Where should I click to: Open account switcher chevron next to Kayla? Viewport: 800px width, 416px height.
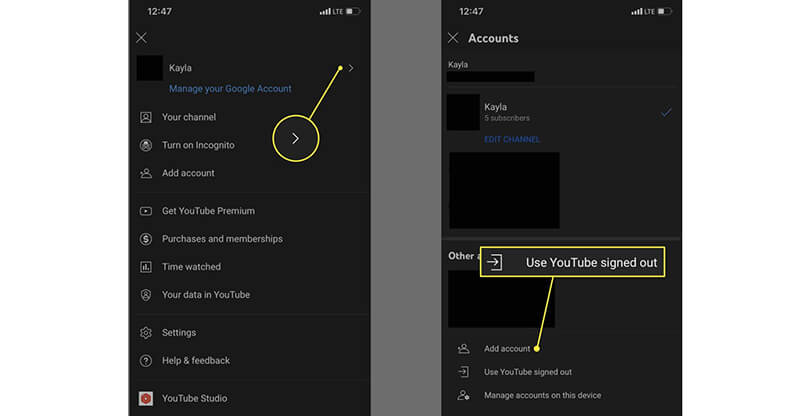point(351,68)
